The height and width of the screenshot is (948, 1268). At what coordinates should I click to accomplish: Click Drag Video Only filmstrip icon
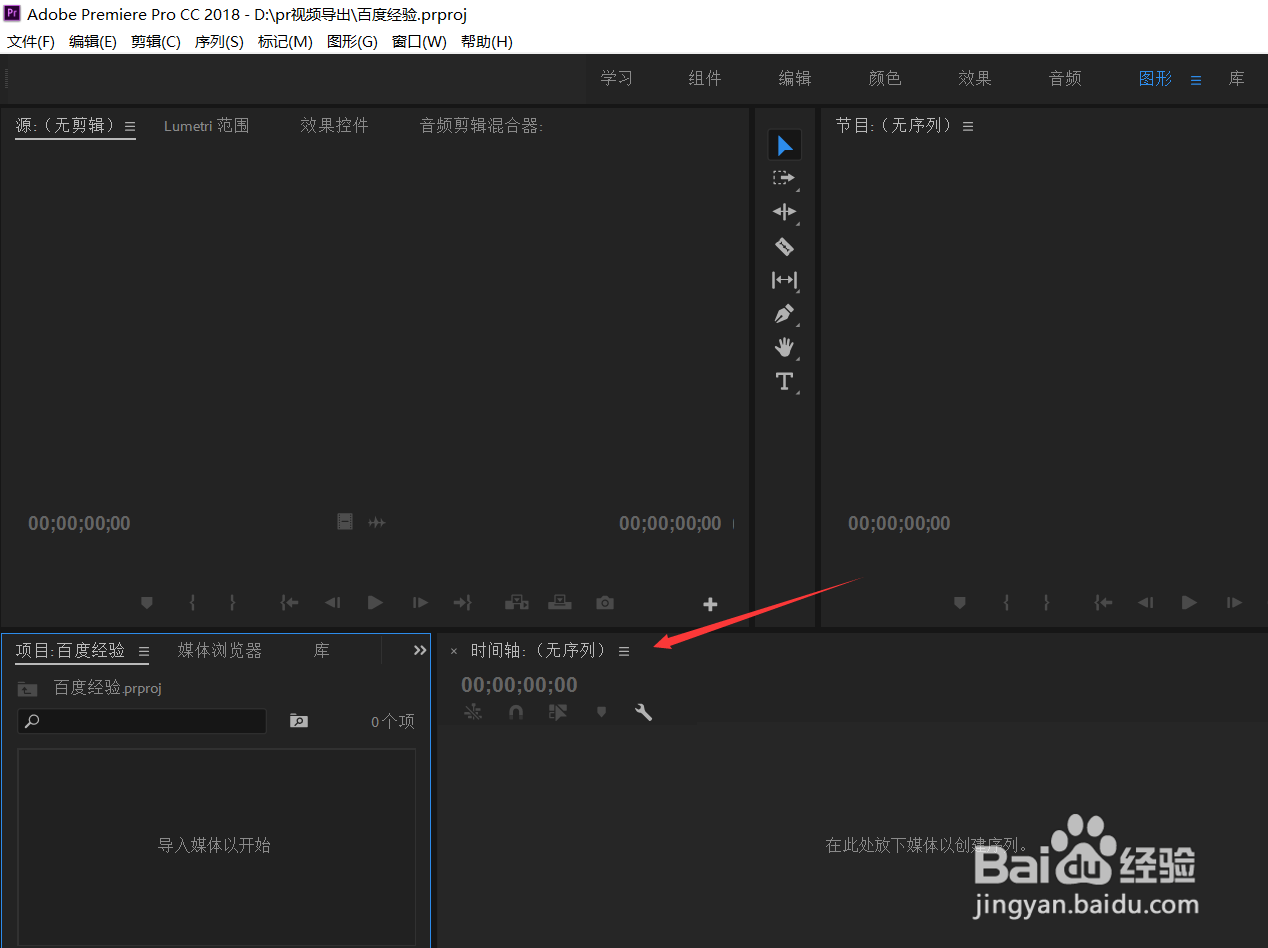point(345,522)
